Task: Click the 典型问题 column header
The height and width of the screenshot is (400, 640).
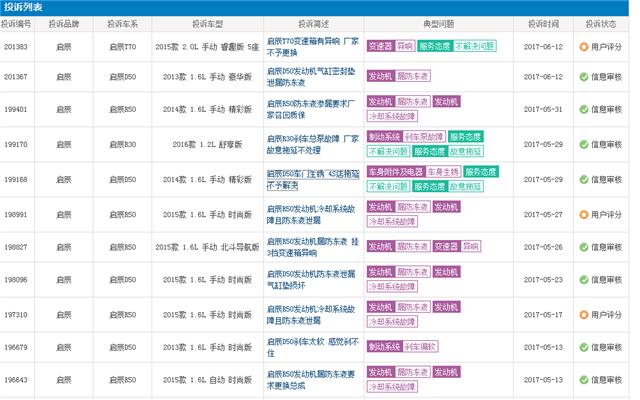Action: click(439, 24)
